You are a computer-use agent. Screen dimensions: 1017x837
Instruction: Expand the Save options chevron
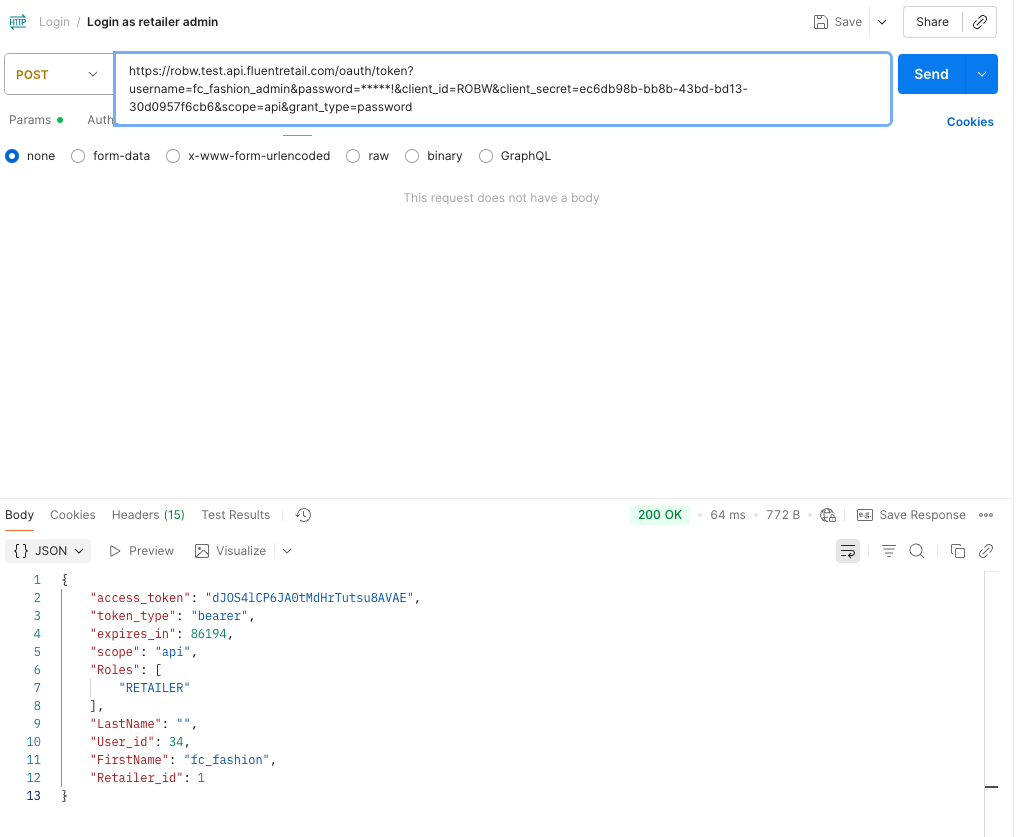click(881, 22)
